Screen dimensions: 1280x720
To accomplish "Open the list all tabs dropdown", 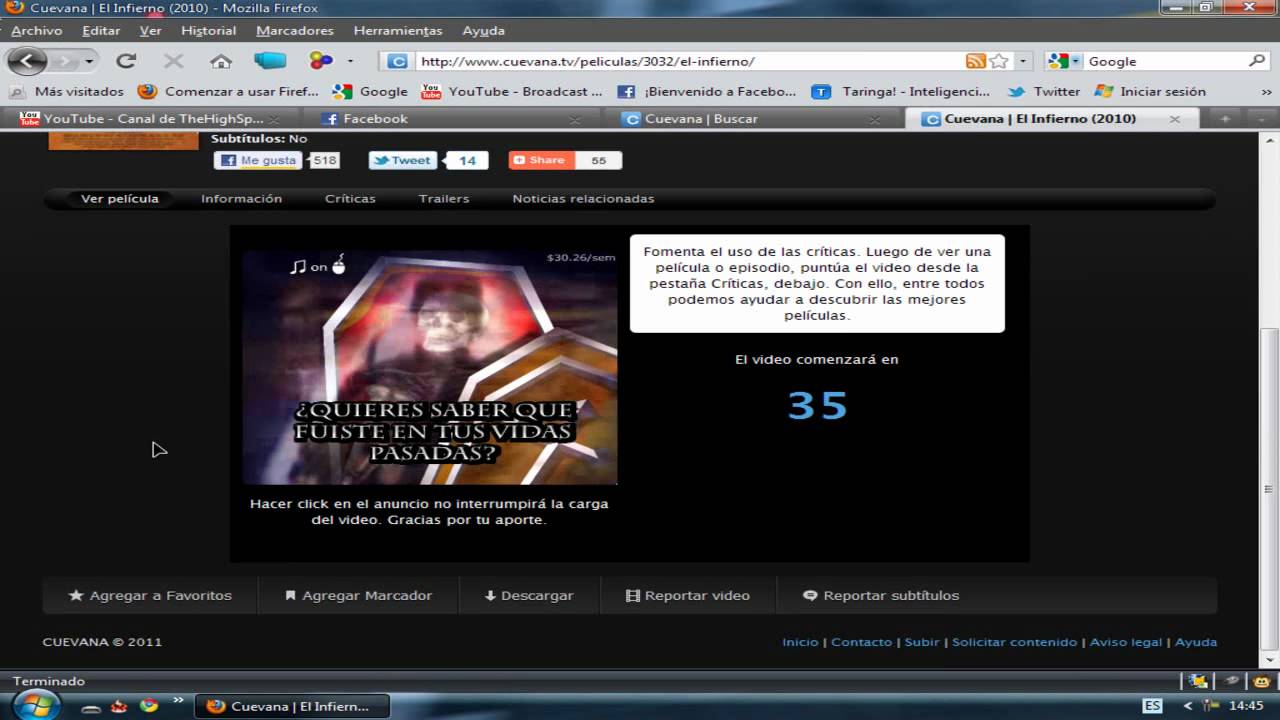I will pyautogui.click(x=1260, y=118).
